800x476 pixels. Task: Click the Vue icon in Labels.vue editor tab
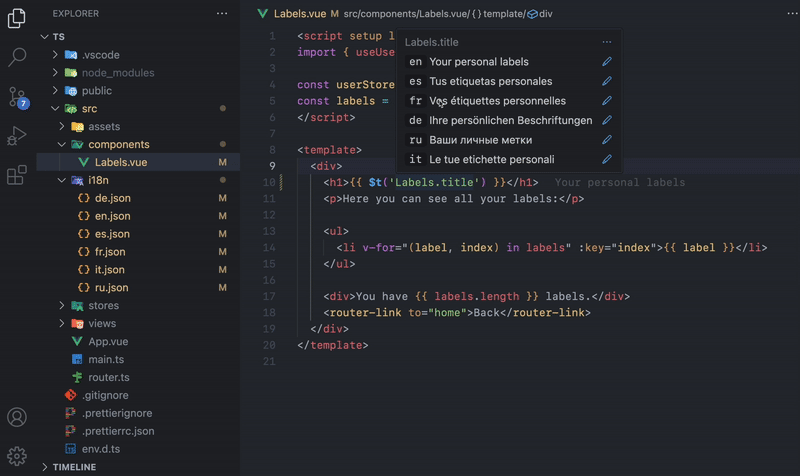263,14
